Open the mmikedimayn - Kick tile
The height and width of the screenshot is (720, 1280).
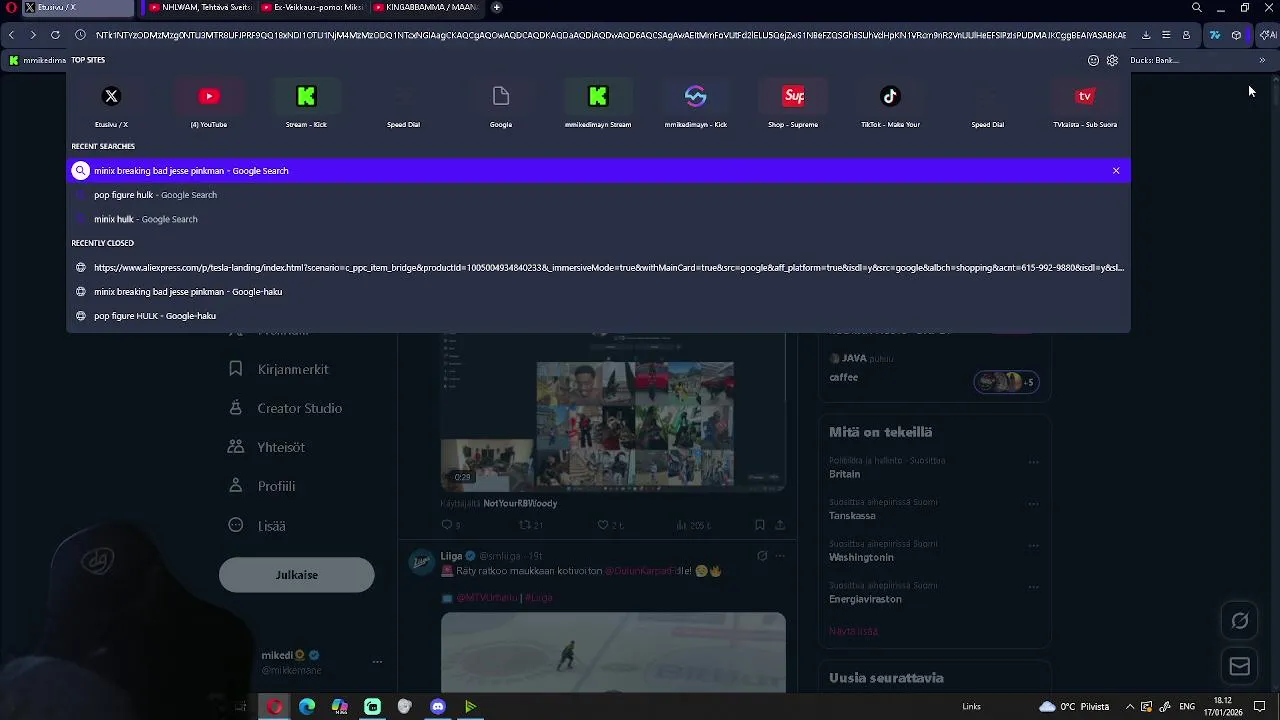[x=696, y=105]
